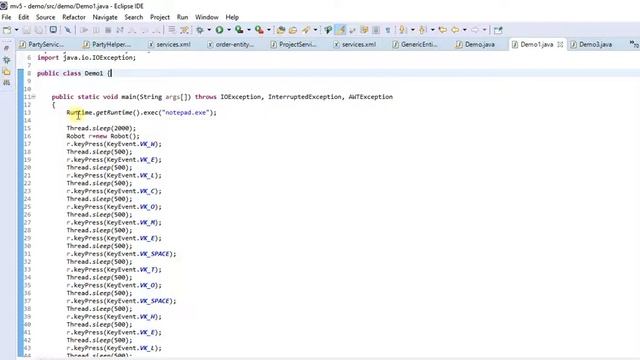
Task: Click the Drop to Frame icon
Action: (x=172, y=30)
